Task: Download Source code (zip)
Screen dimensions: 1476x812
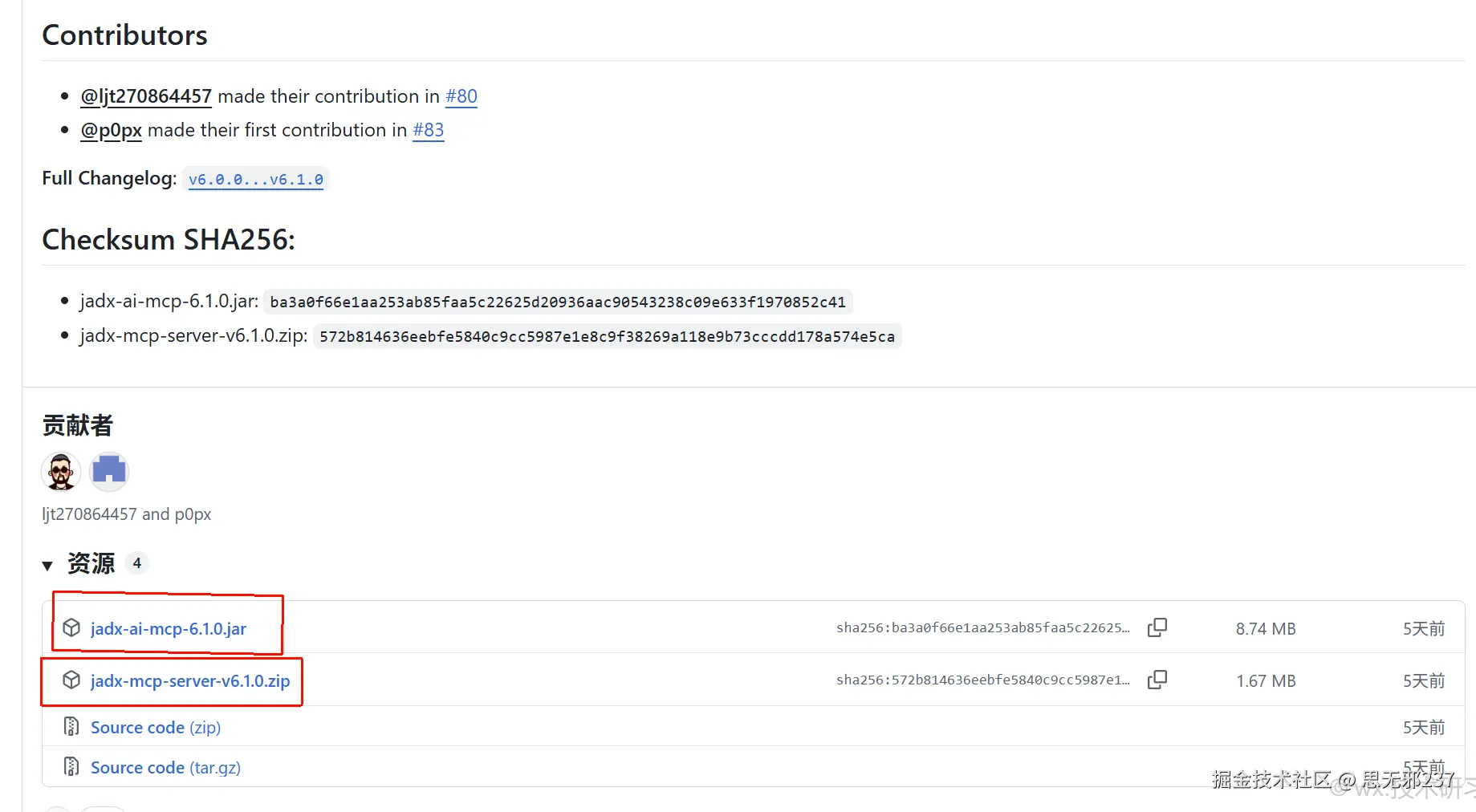Action: pyautogui.click(x=155, y=728)
